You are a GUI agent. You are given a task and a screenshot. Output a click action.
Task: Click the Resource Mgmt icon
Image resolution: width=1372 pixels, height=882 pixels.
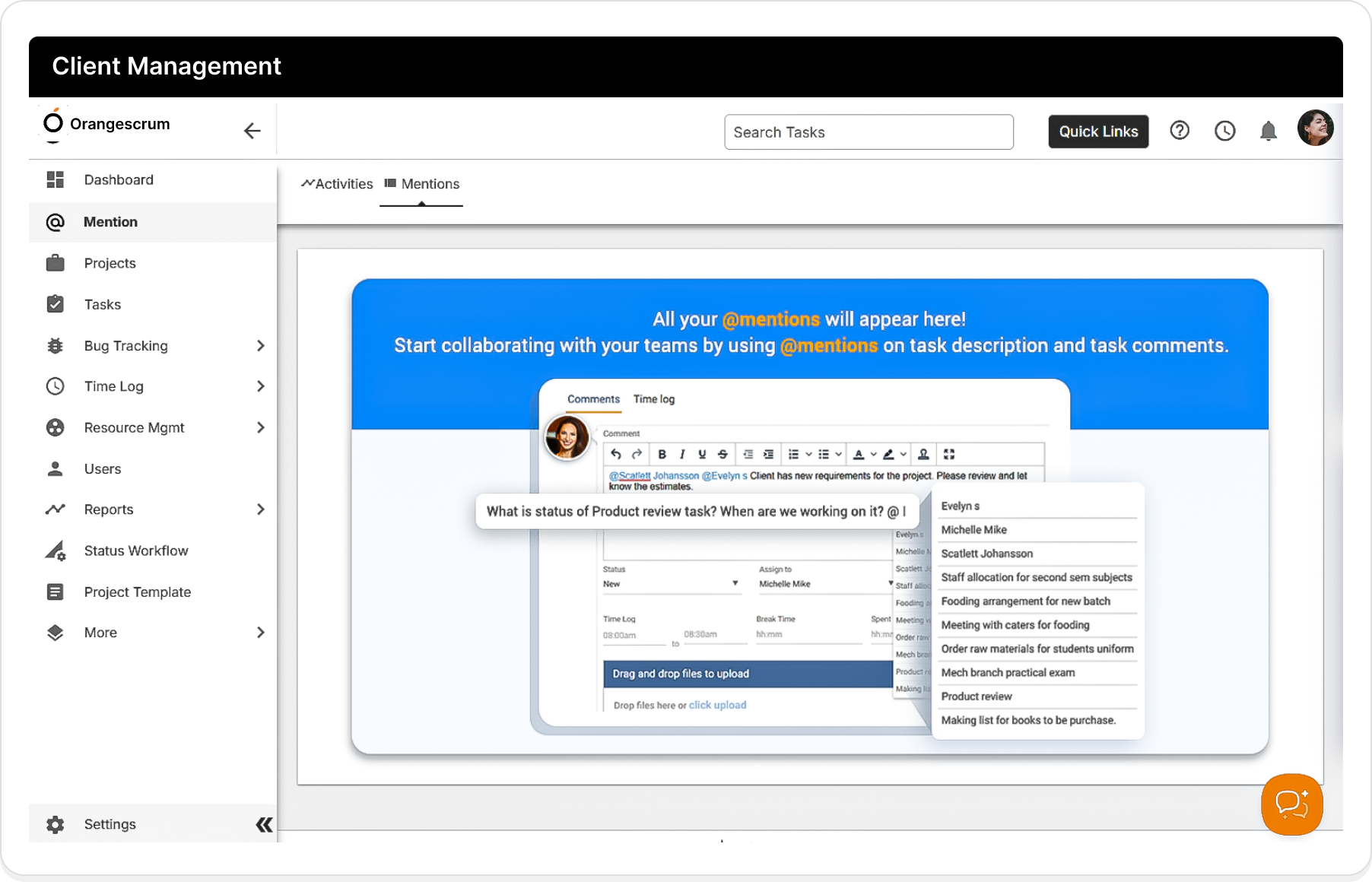[x=55, y=427]
